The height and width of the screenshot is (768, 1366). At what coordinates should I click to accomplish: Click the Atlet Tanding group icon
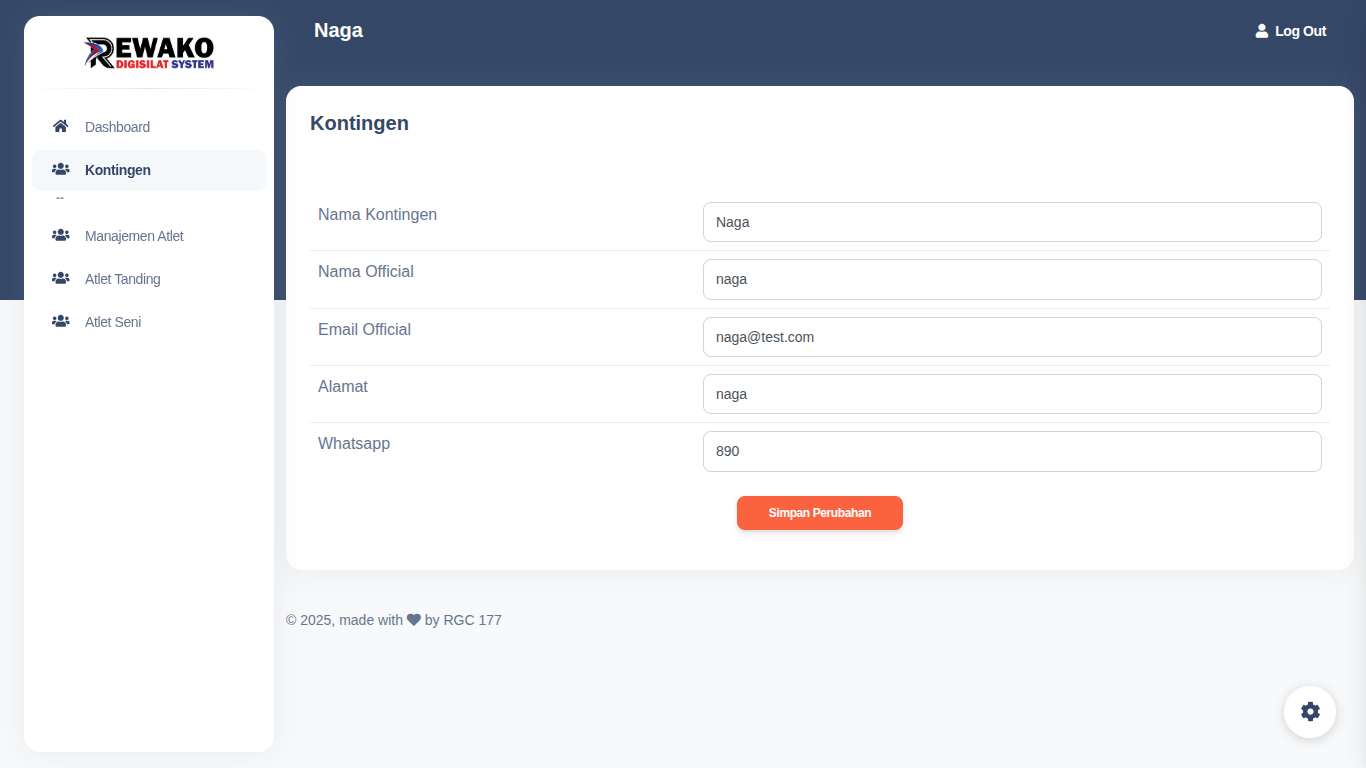(60, 279)
